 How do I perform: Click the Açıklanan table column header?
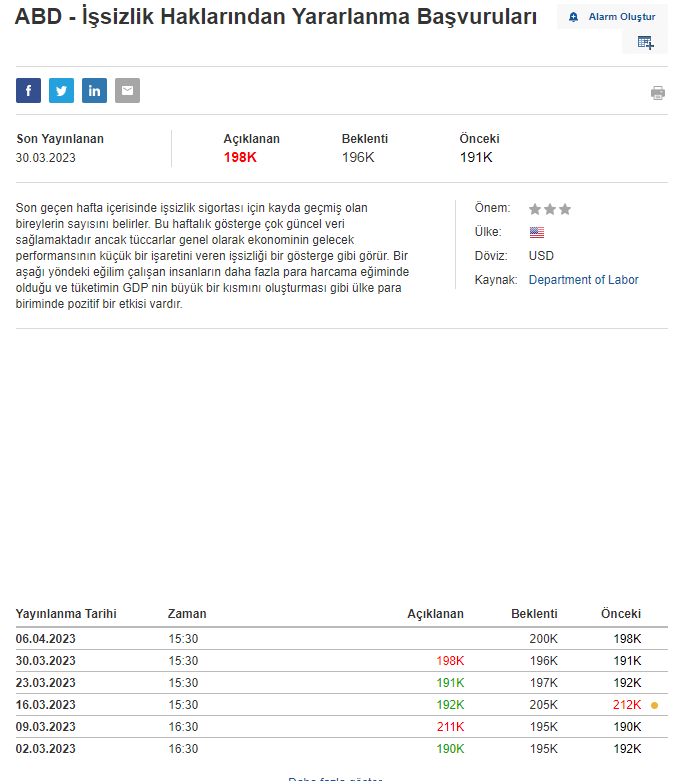tap(435, 614)
